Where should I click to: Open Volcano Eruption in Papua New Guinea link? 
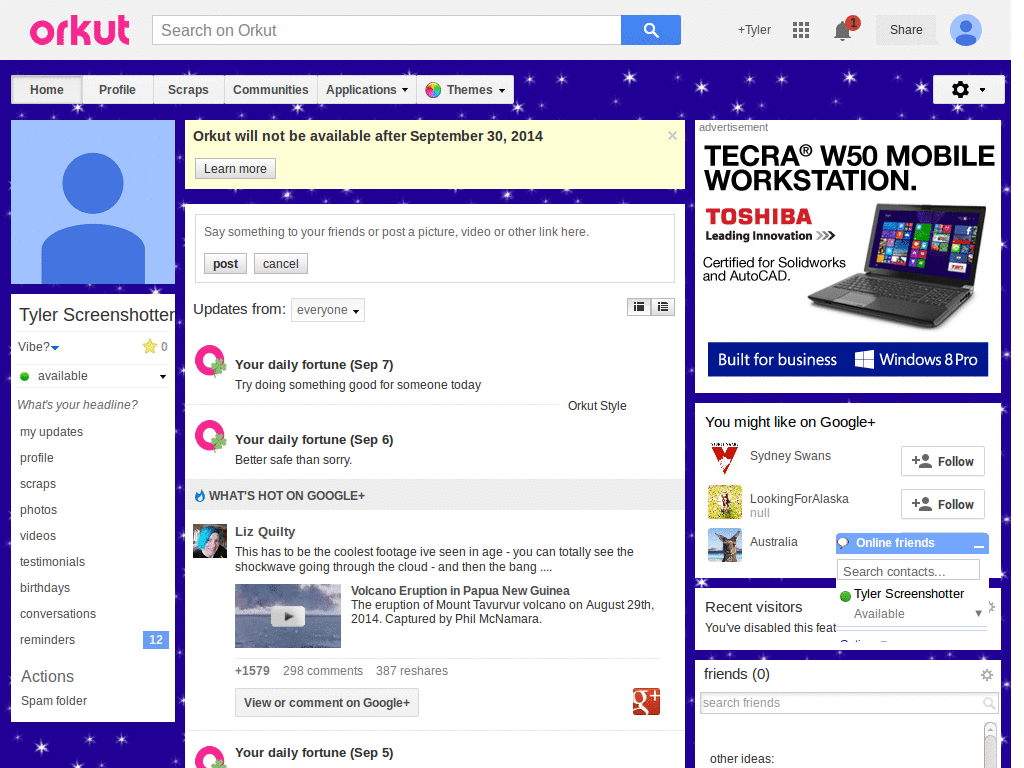[460, 590]
